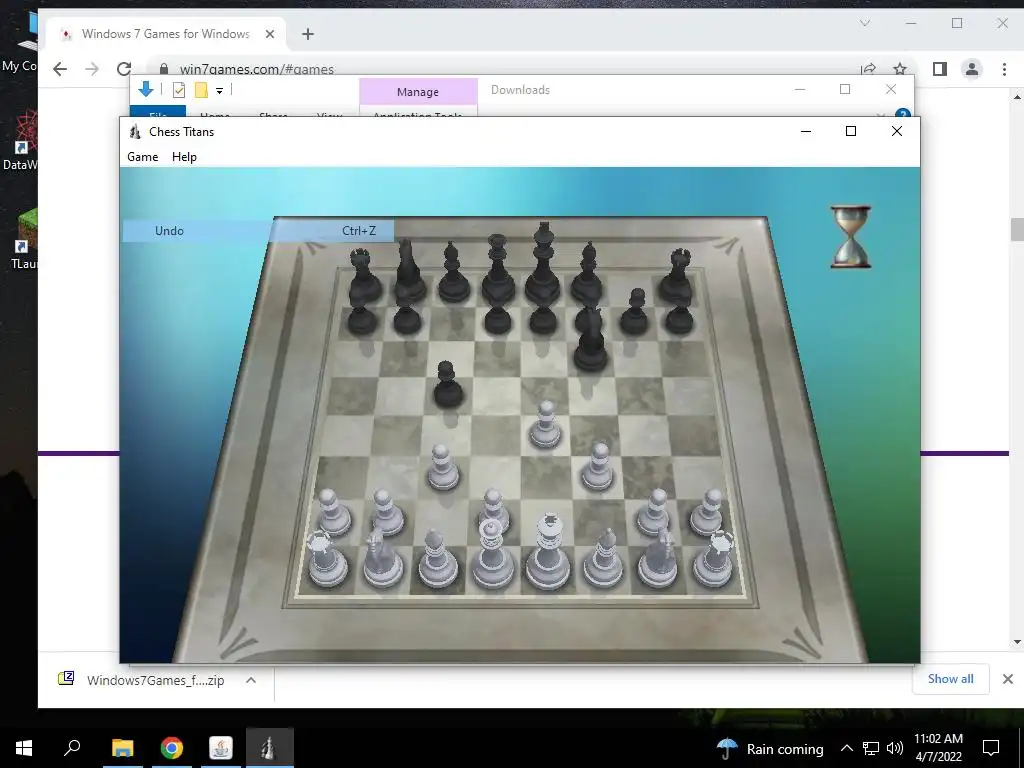The width and height of the screenshot is (1024, 768).
Task: Select the white knight on g1
Action: 658,558
